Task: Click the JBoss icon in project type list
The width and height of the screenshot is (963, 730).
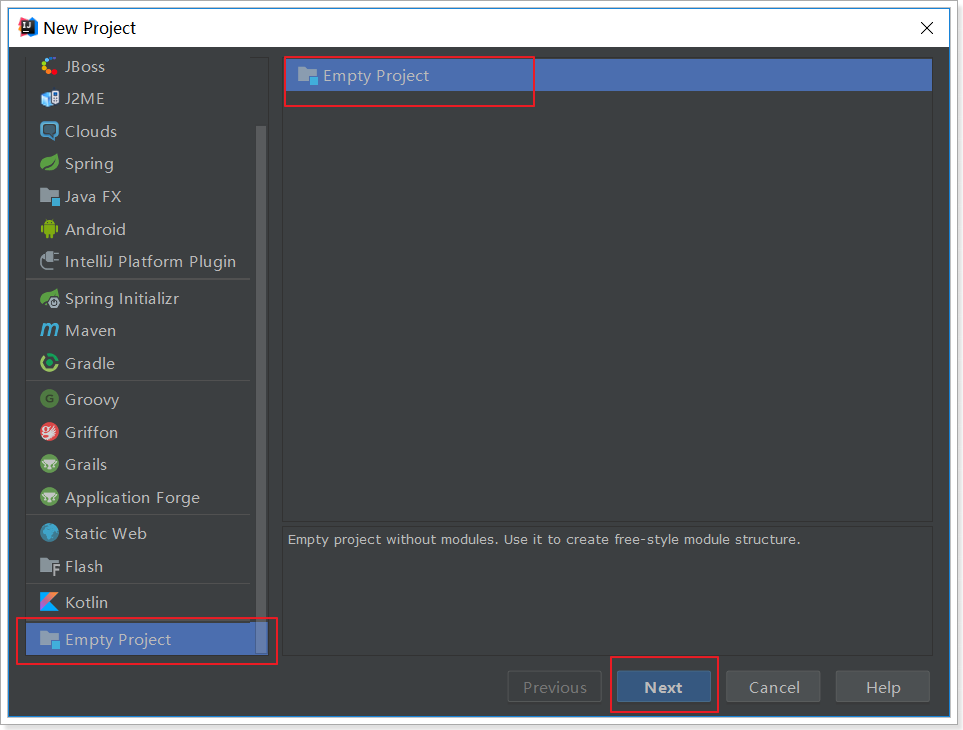Action: (49, 66)
